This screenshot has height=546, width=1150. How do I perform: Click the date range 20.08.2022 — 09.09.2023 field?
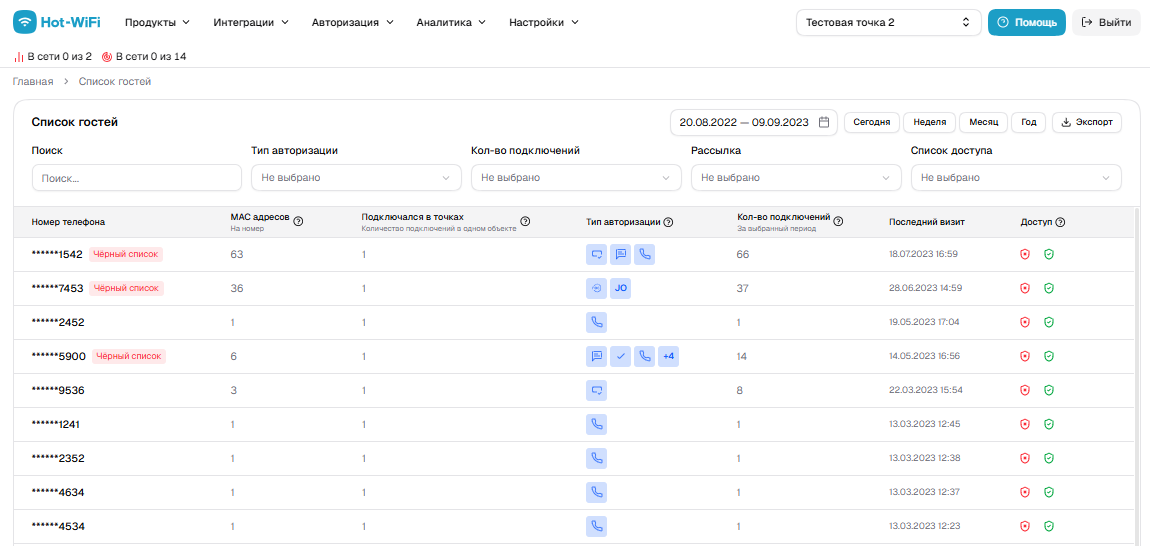point(754,122)
